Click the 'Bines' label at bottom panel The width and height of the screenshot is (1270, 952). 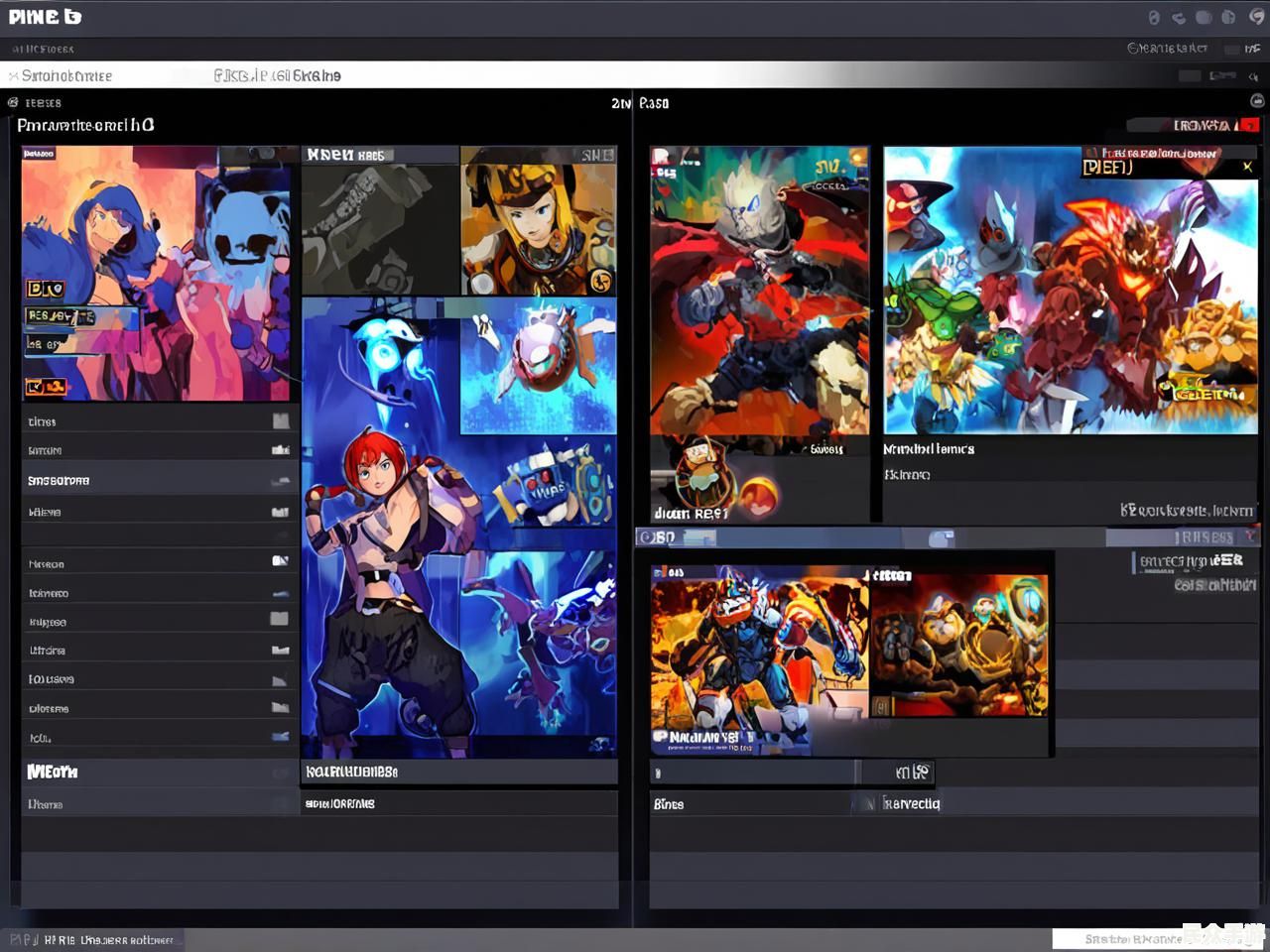click(669, 804)
